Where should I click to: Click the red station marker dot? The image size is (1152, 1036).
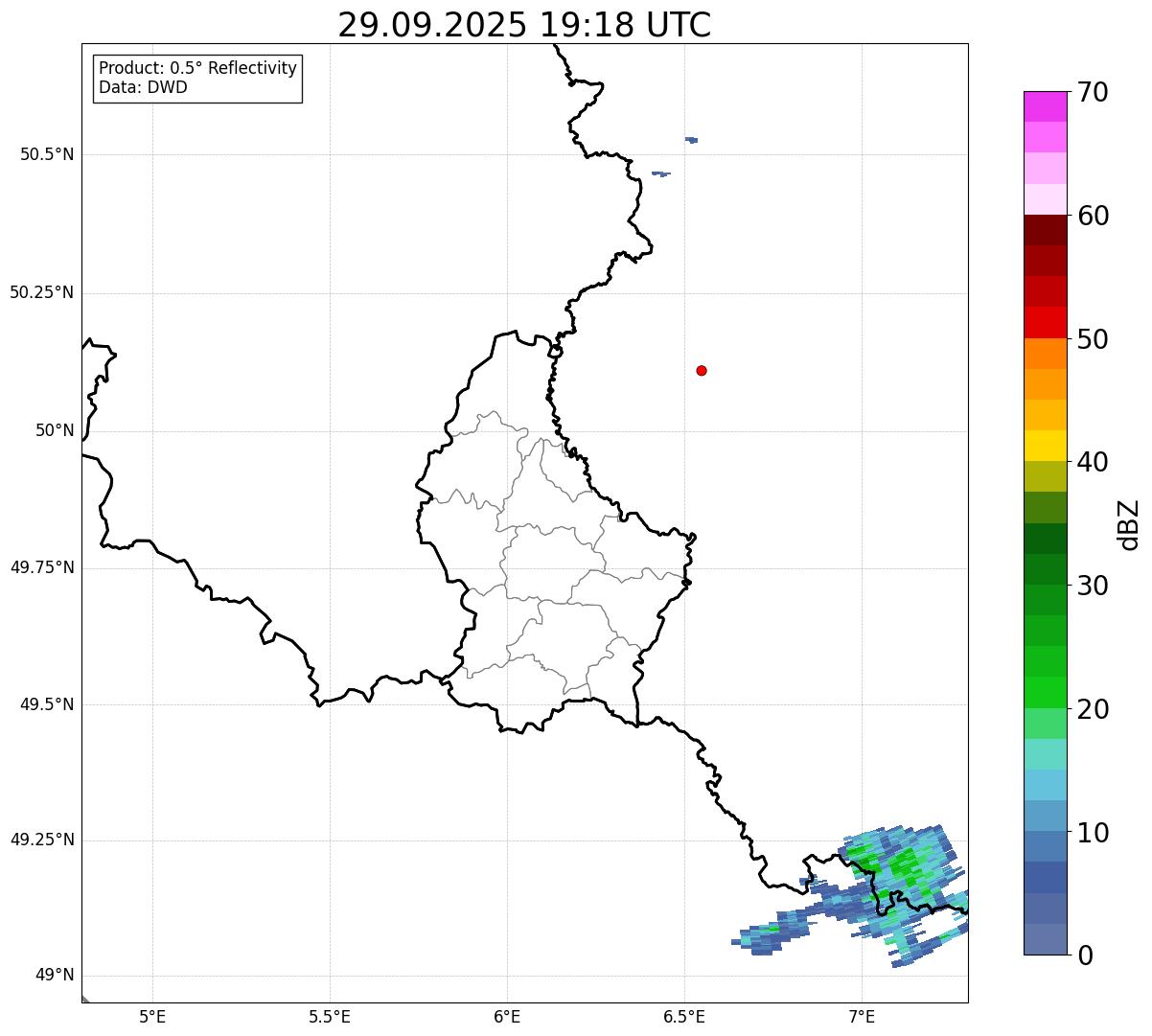click(x=702, y=370)
